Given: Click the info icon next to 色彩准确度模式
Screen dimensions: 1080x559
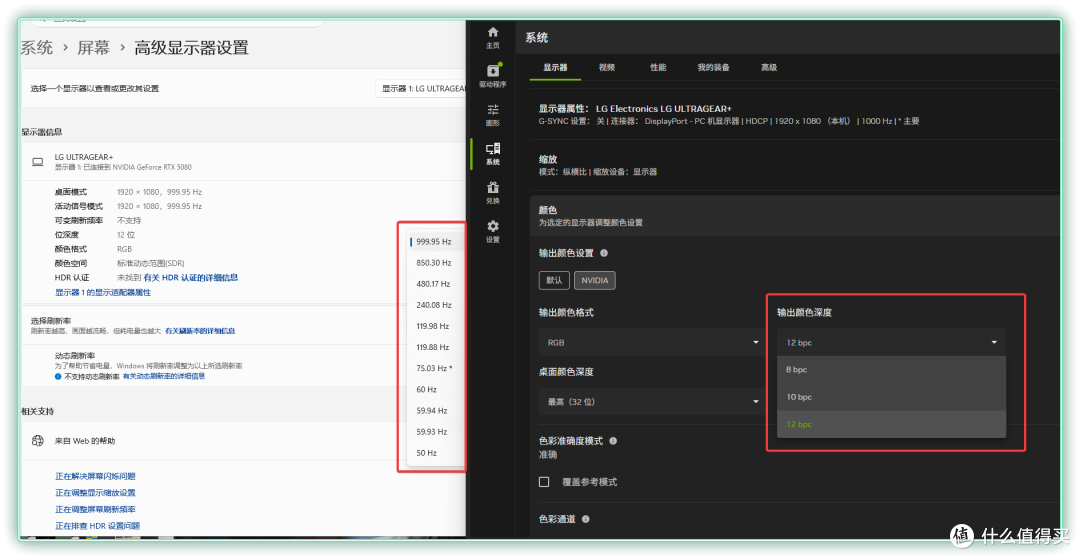Looking at the screenshot, I should pyautogui.click(x=613, y=441).
